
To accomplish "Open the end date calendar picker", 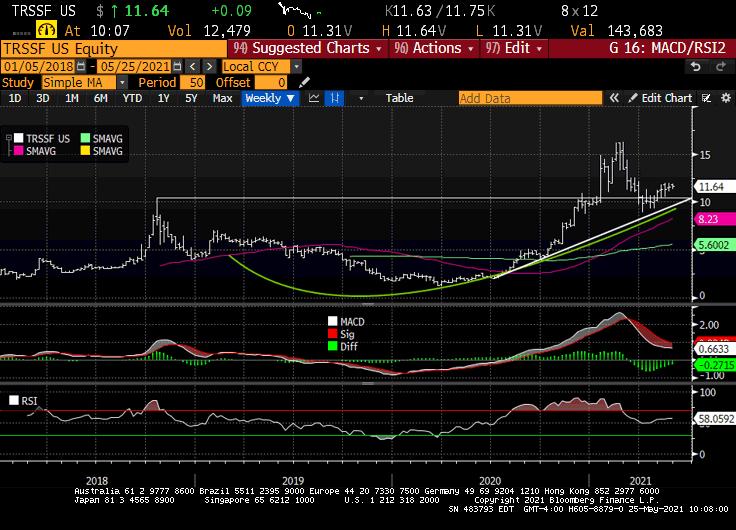I will pyautogui.click(x=177, y=66).
